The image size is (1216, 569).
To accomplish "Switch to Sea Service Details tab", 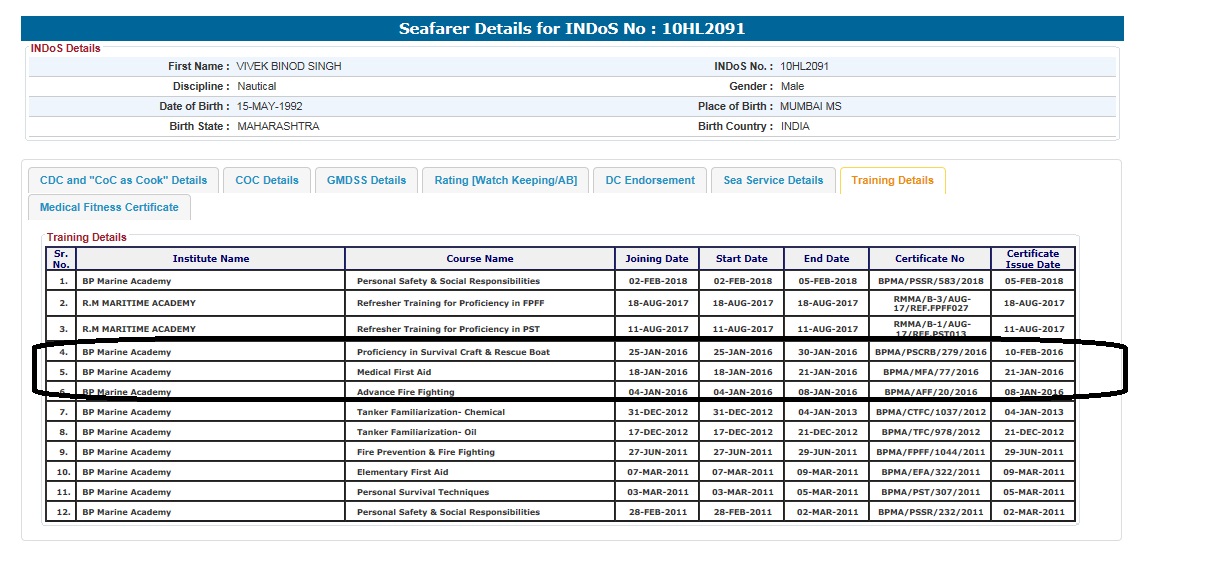I will pyautogui.click(x=773, y=181).
